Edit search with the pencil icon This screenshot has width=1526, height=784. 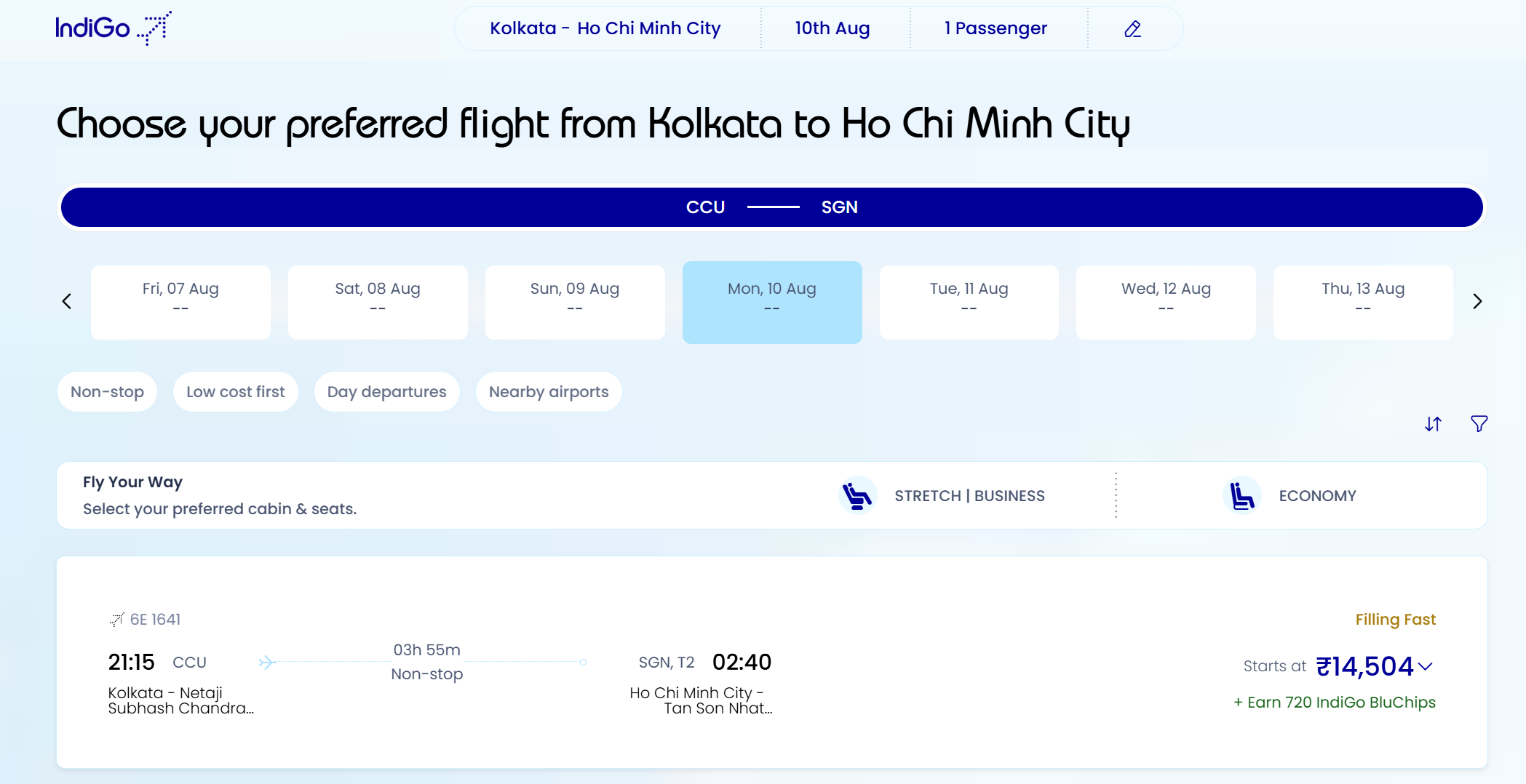coord(1132,29)
